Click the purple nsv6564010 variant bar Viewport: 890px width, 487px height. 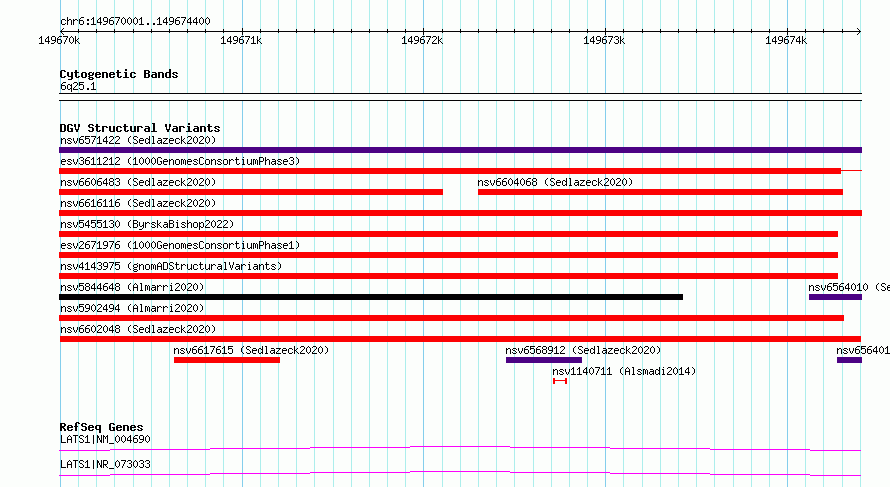click(836, 297)
